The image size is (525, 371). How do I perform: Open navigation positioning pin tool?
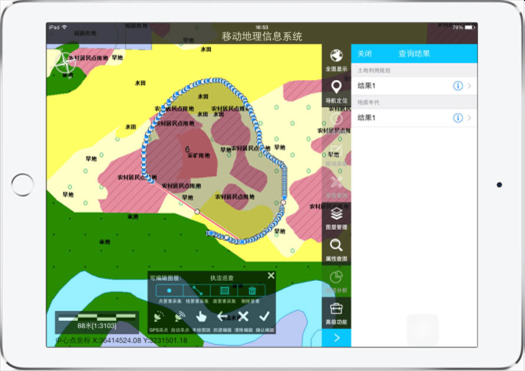336,87
